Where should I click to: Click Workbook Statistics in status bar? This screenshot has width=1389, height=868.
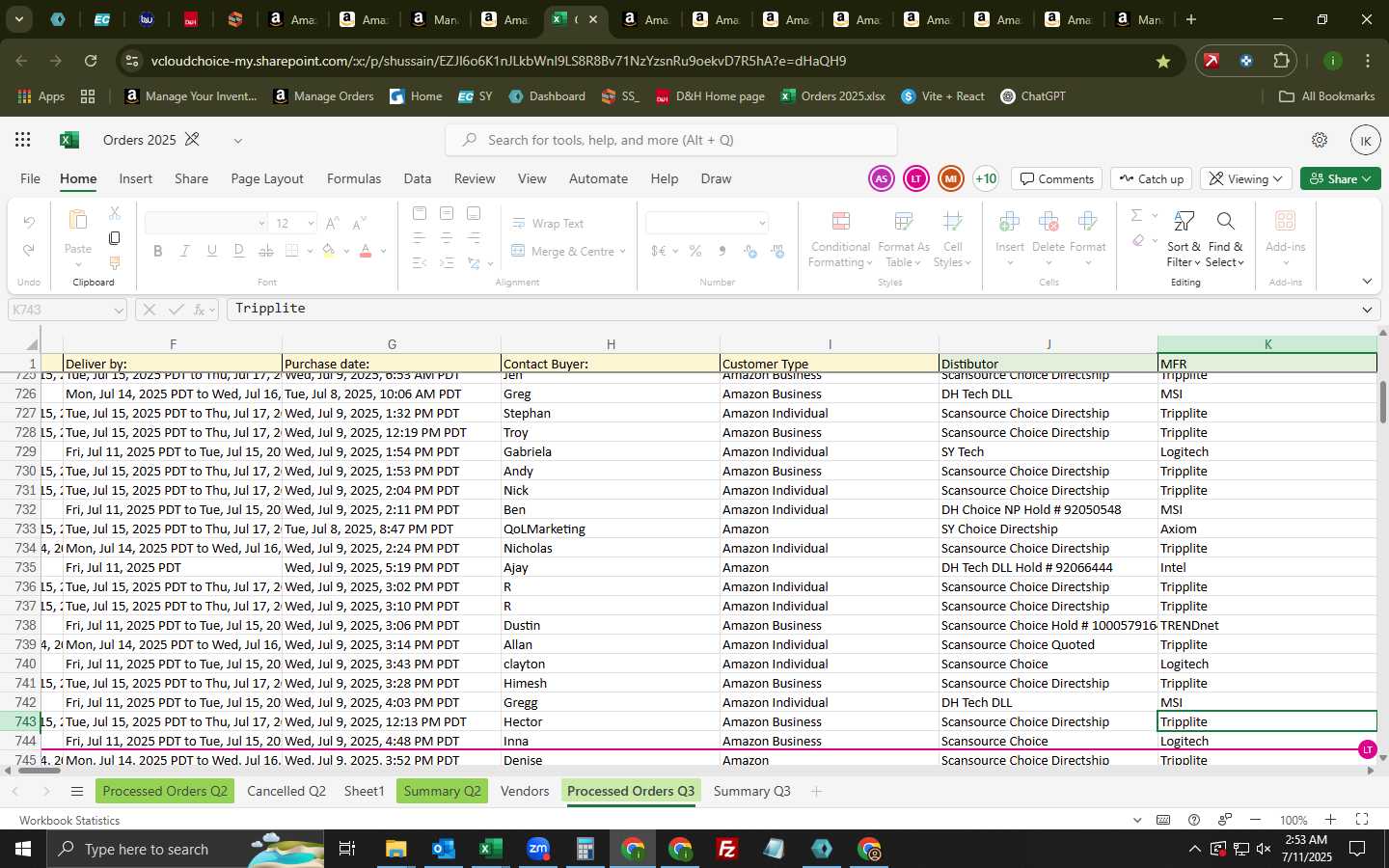click(x=69, y=820)
